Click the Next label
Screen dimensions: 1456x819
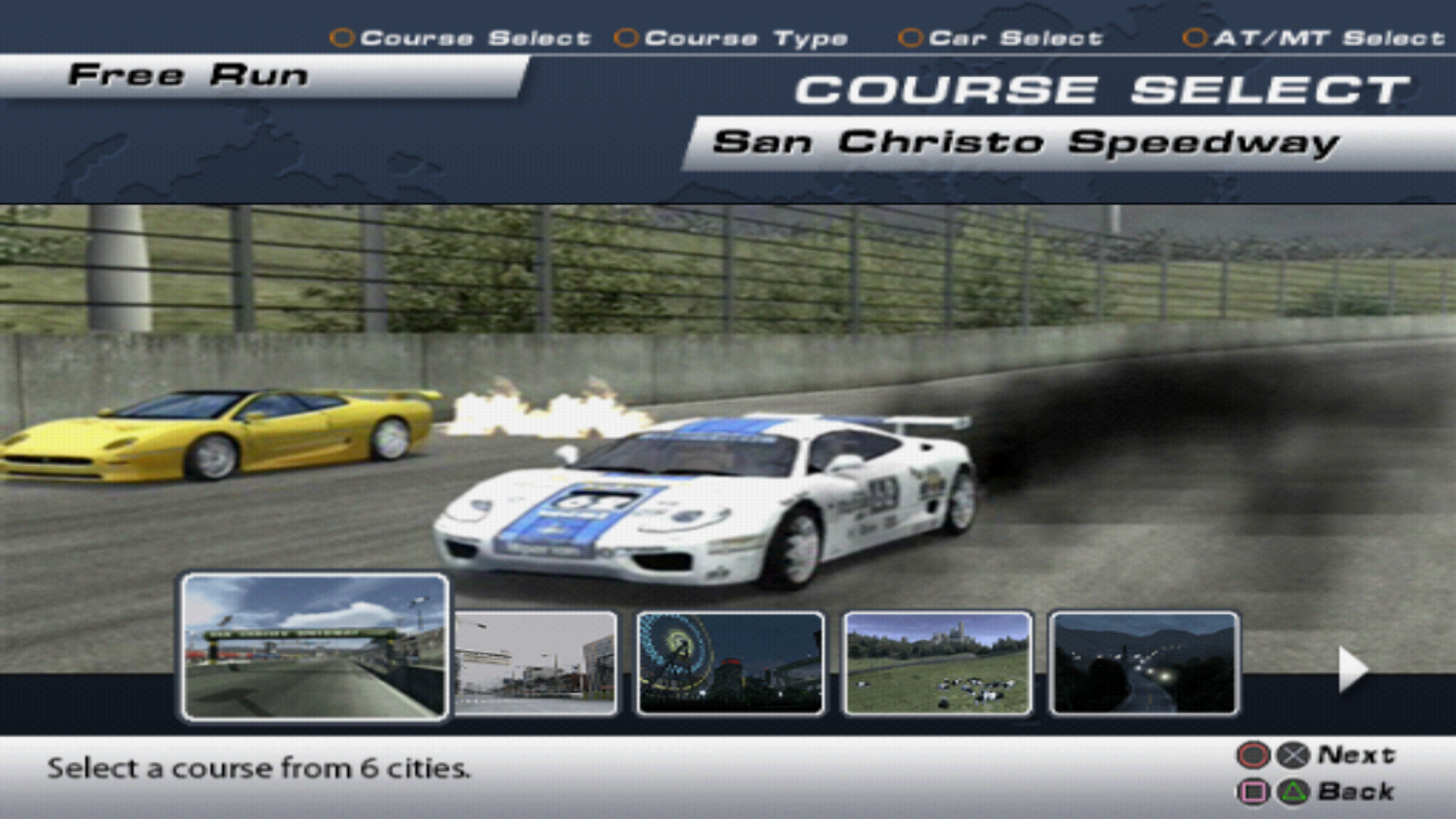pos(1356,755)
